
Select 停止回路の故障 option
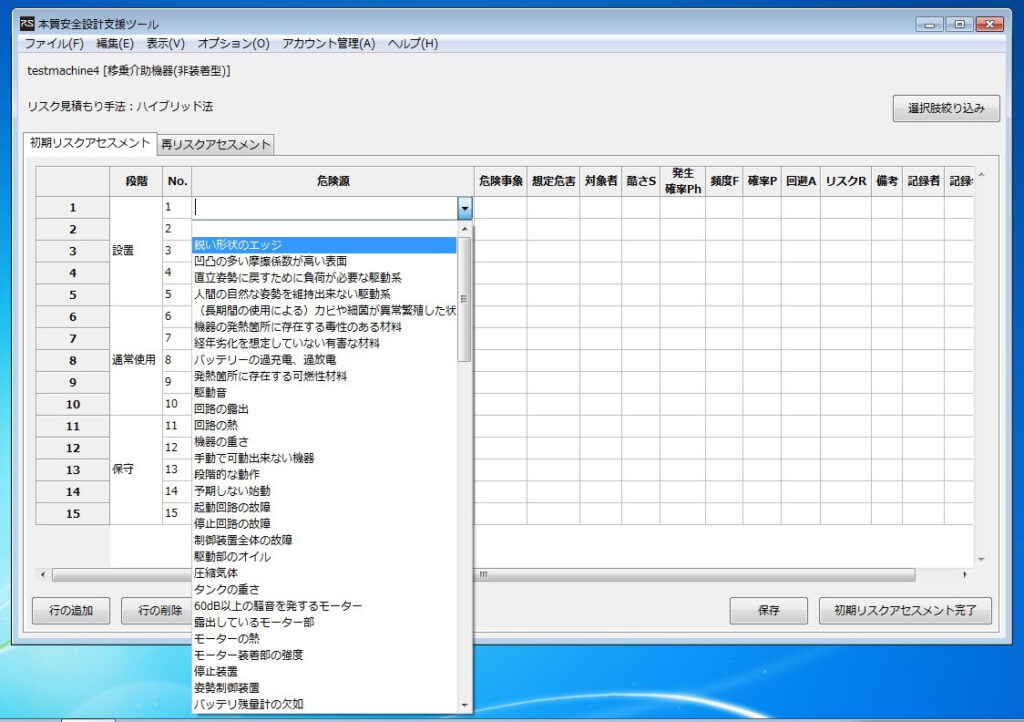click(x=324, y=524)
